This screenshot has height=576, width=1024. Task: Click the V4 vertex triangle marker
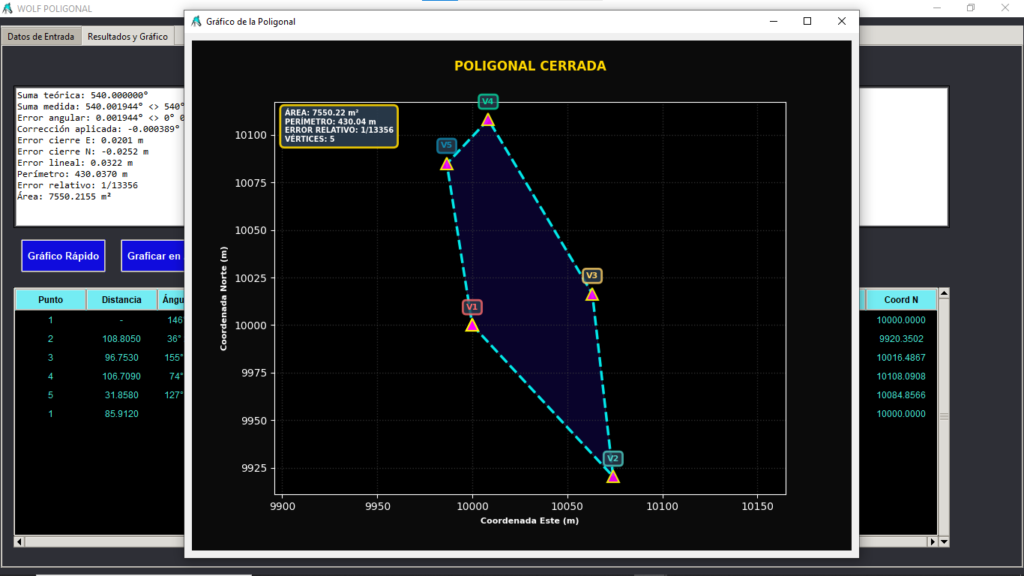tap(488, 120)
